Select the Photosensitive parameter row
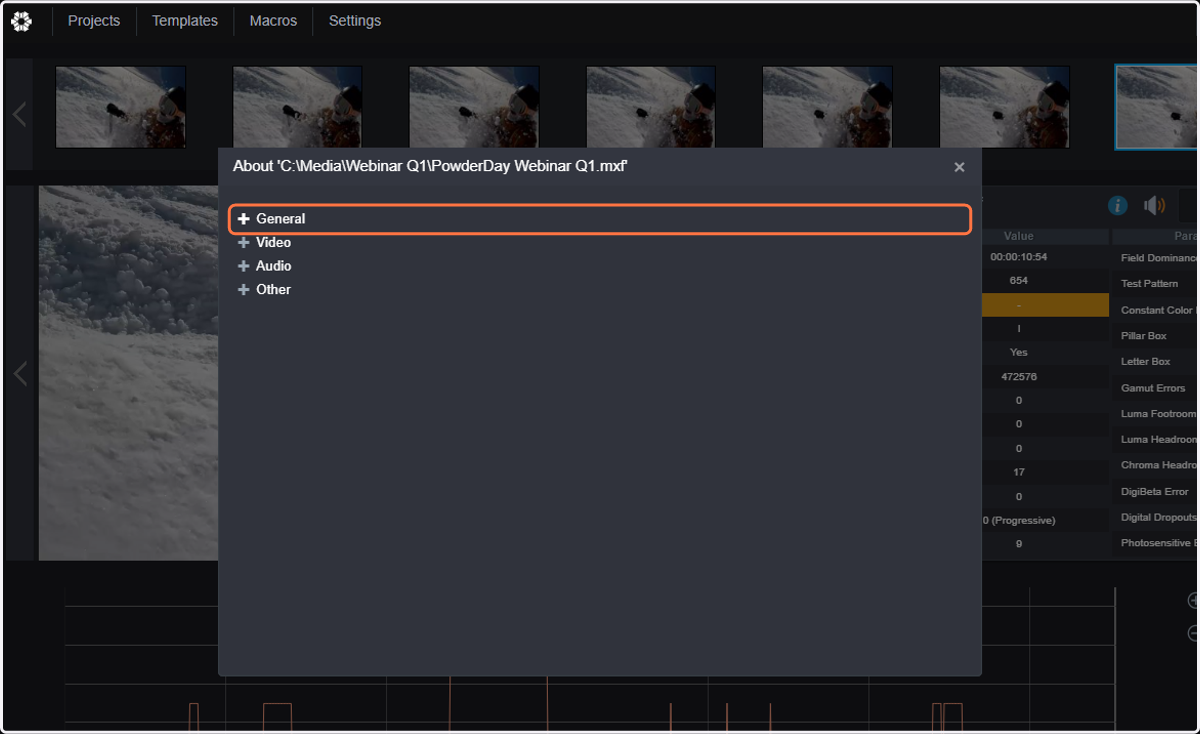Screen dimensions: 1200x734 (x=1156, y=544)
